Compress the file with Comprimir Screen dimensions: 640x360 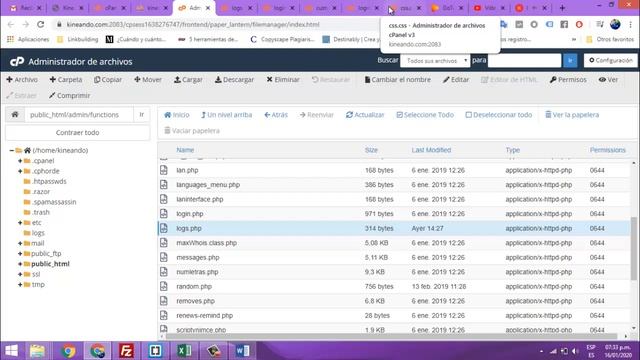(x=69, y=96)
